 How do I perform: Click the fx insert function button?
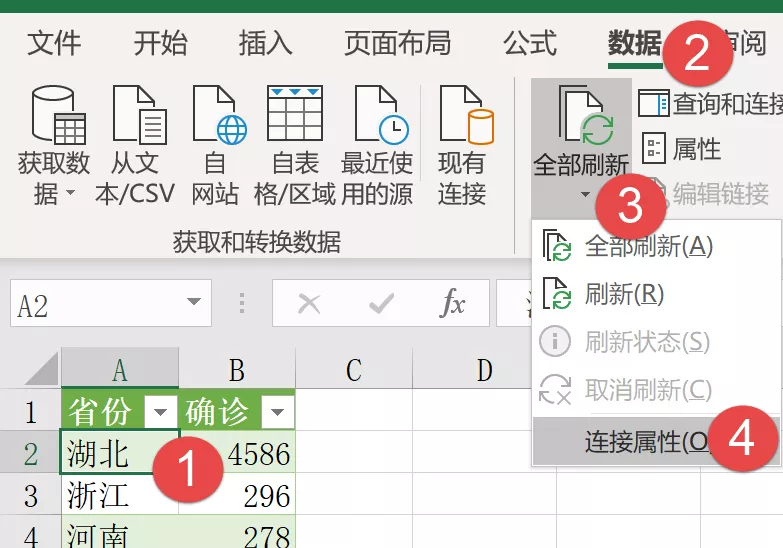(x=452, y=303)
